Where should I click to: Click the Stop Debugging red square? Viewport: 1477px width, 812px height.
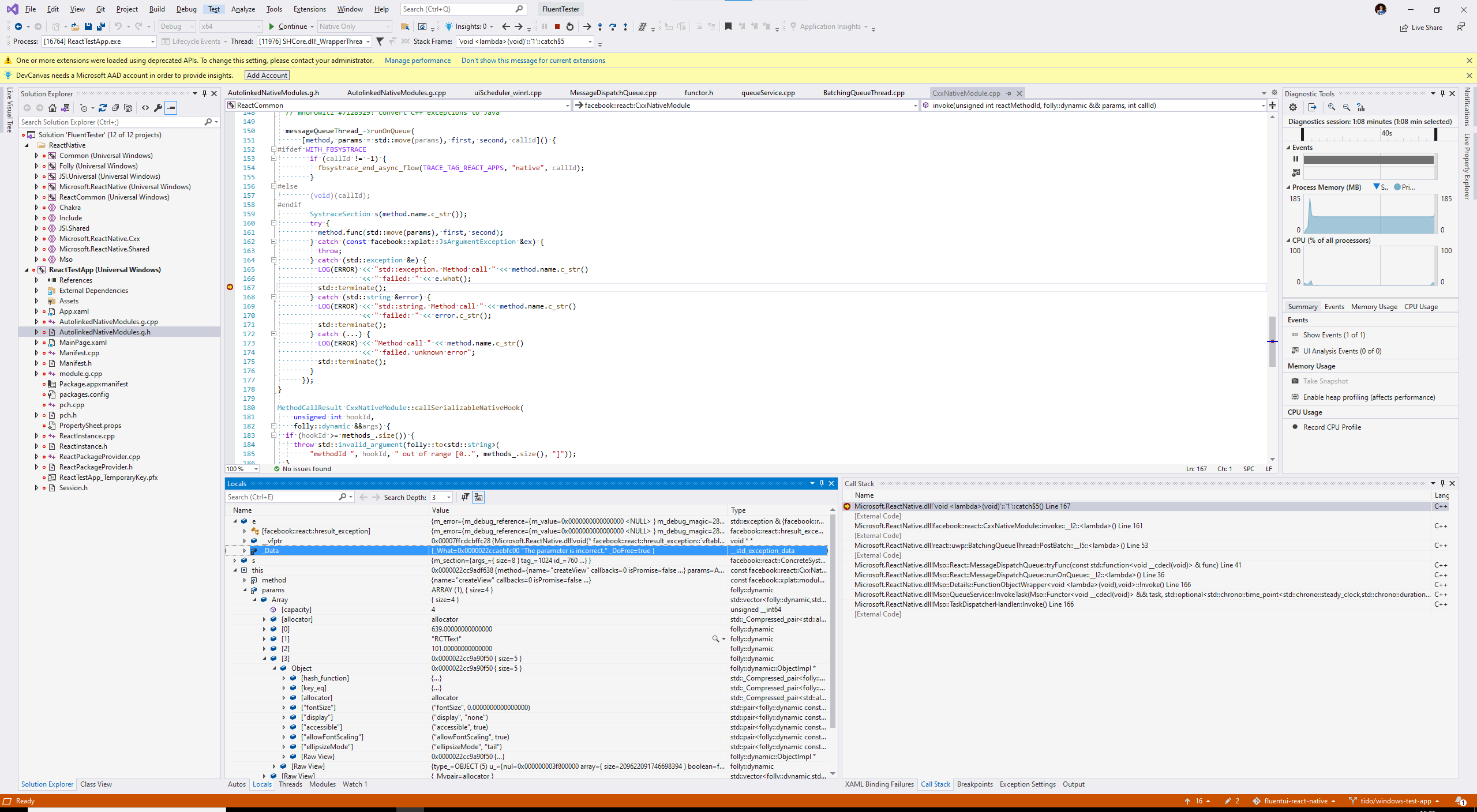point(557,27)
